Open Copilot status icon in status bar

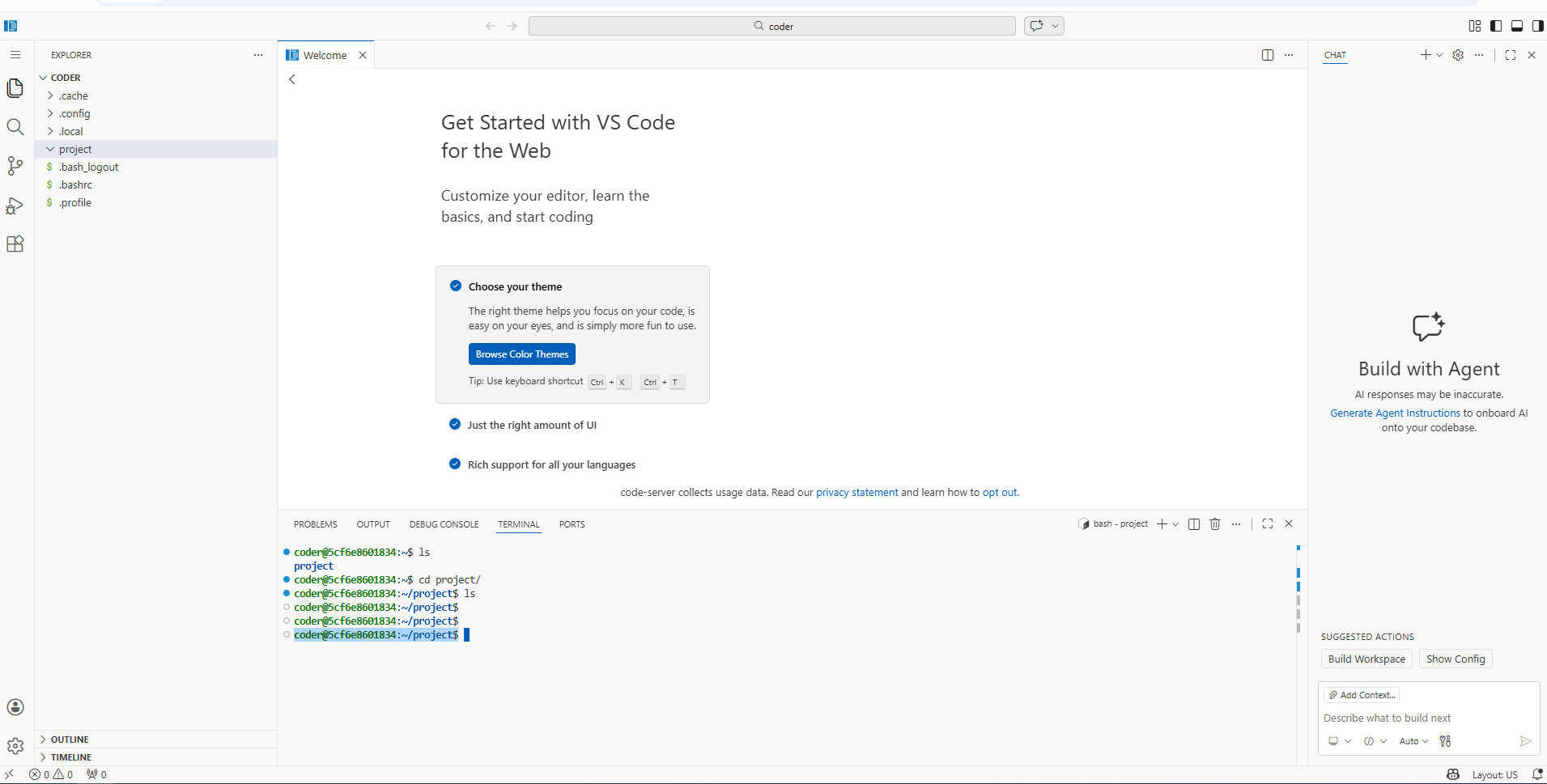(1453, 775)
